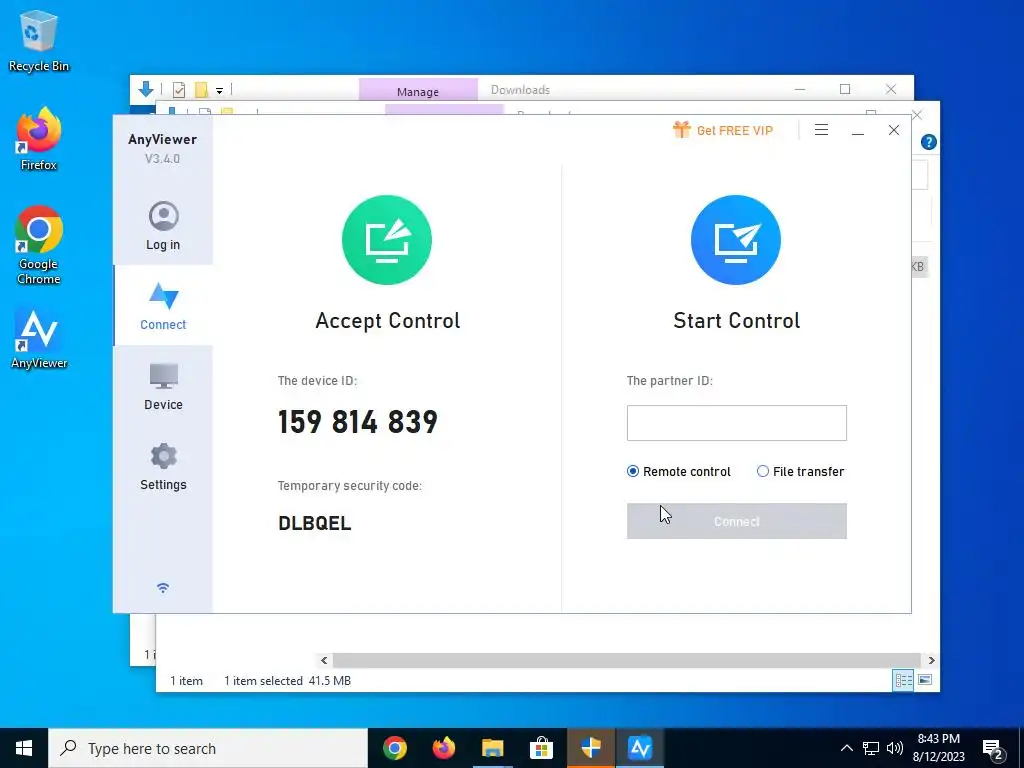Click the 1 item selected 41.5 MB status
Image resolution: width=1024 pixels, height=768 pixels.
click(287, 680)
